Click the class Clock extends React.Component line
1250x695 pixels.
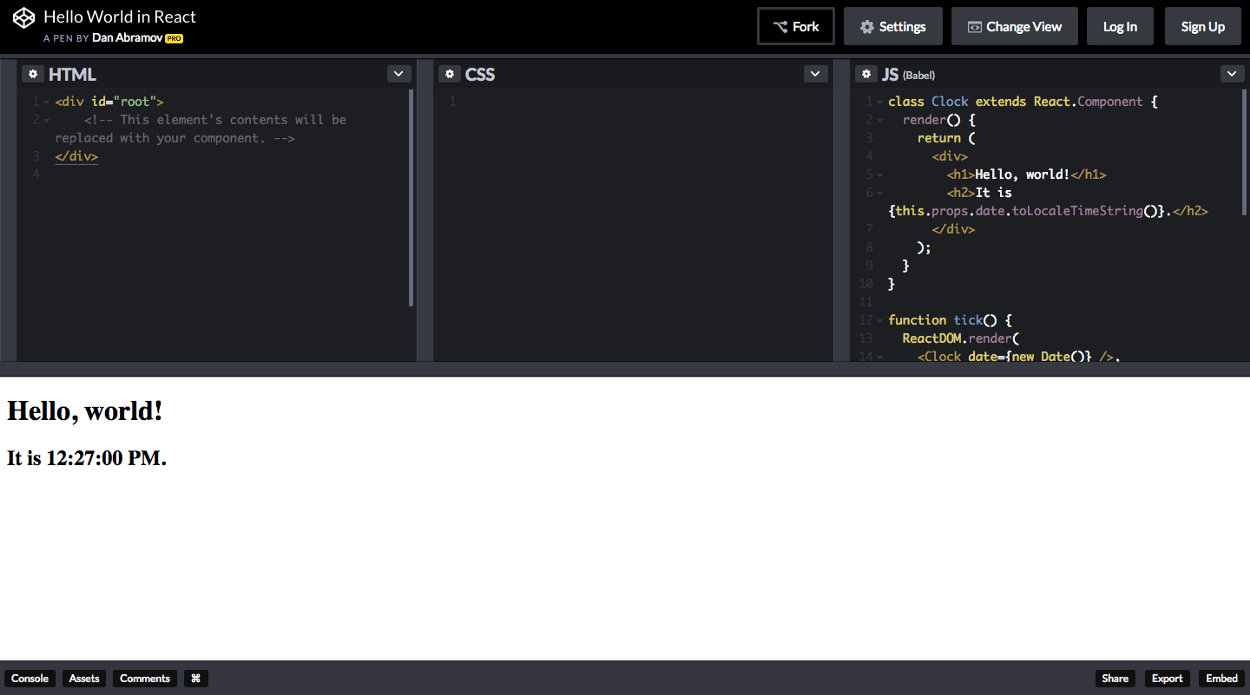pos(1022,102)
